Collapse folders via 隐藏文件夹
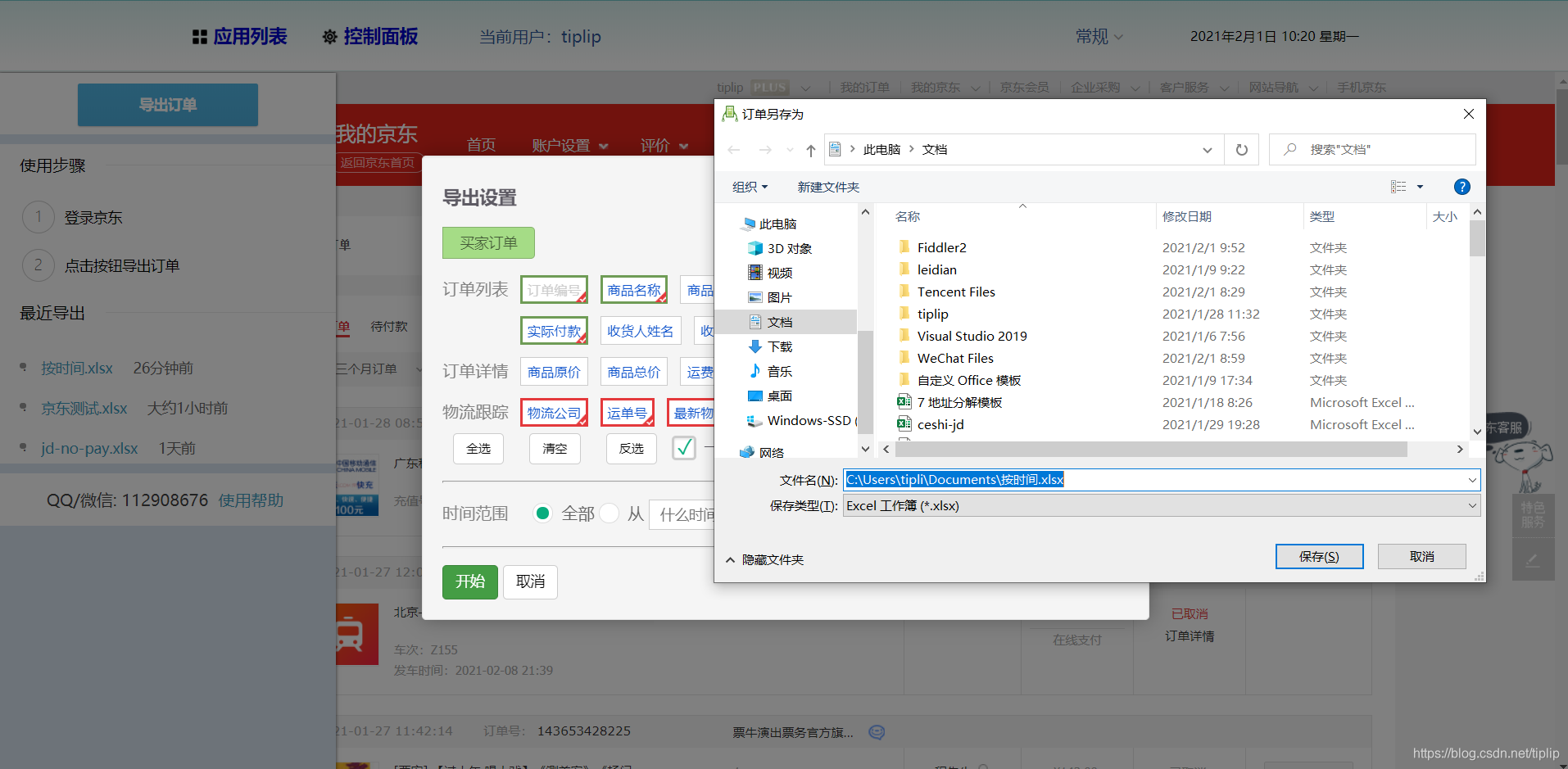The image size is (1568, 769). 764,559
